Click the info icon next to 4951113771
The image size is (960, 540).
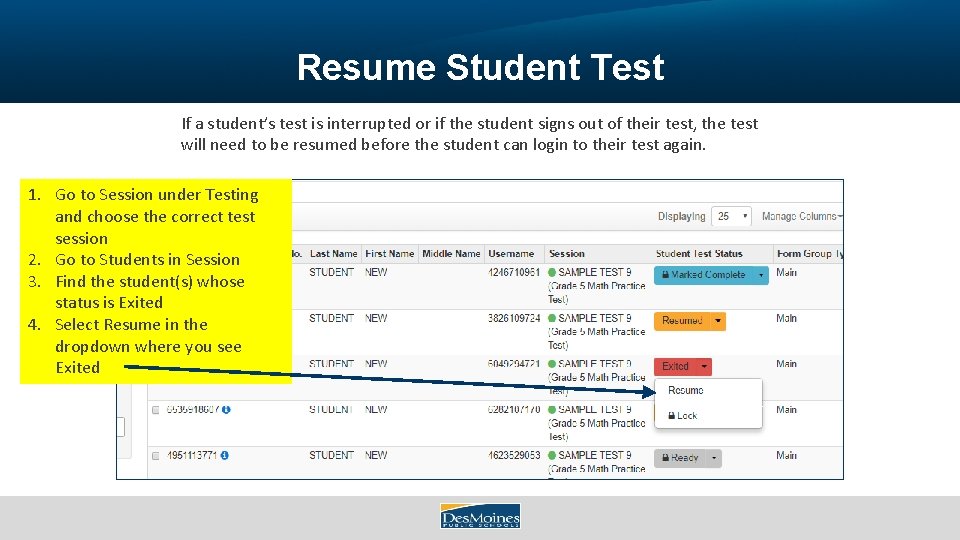coord(225,456)
